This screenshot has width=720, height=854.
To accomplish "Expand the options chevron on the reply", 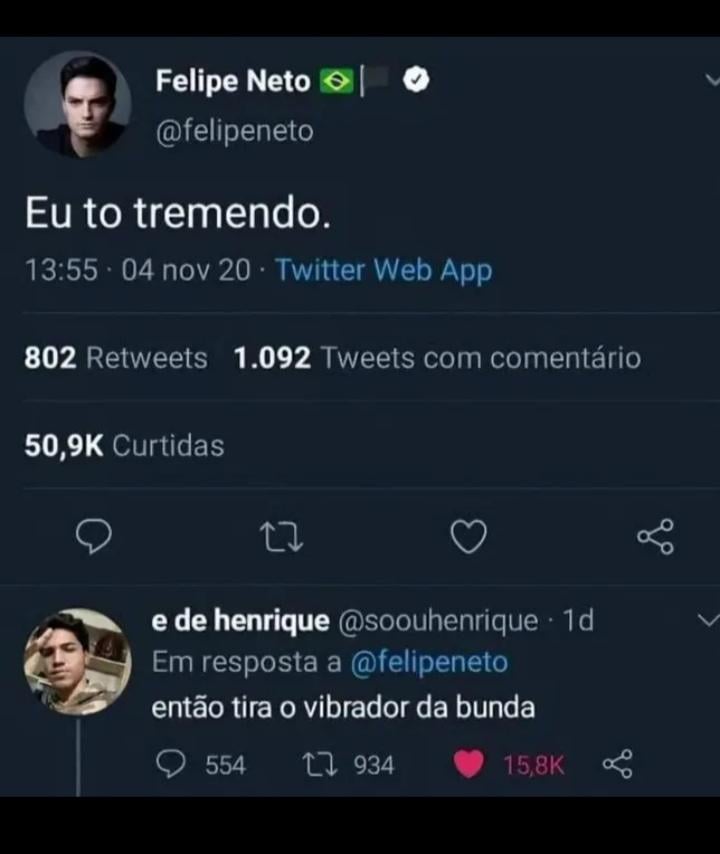I will pyautogui.click(x=706, y=621).
